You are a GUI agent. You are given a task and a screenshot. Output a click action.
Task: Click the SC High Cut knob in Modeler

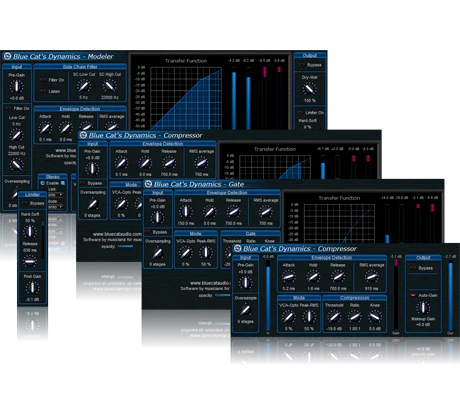109,86
